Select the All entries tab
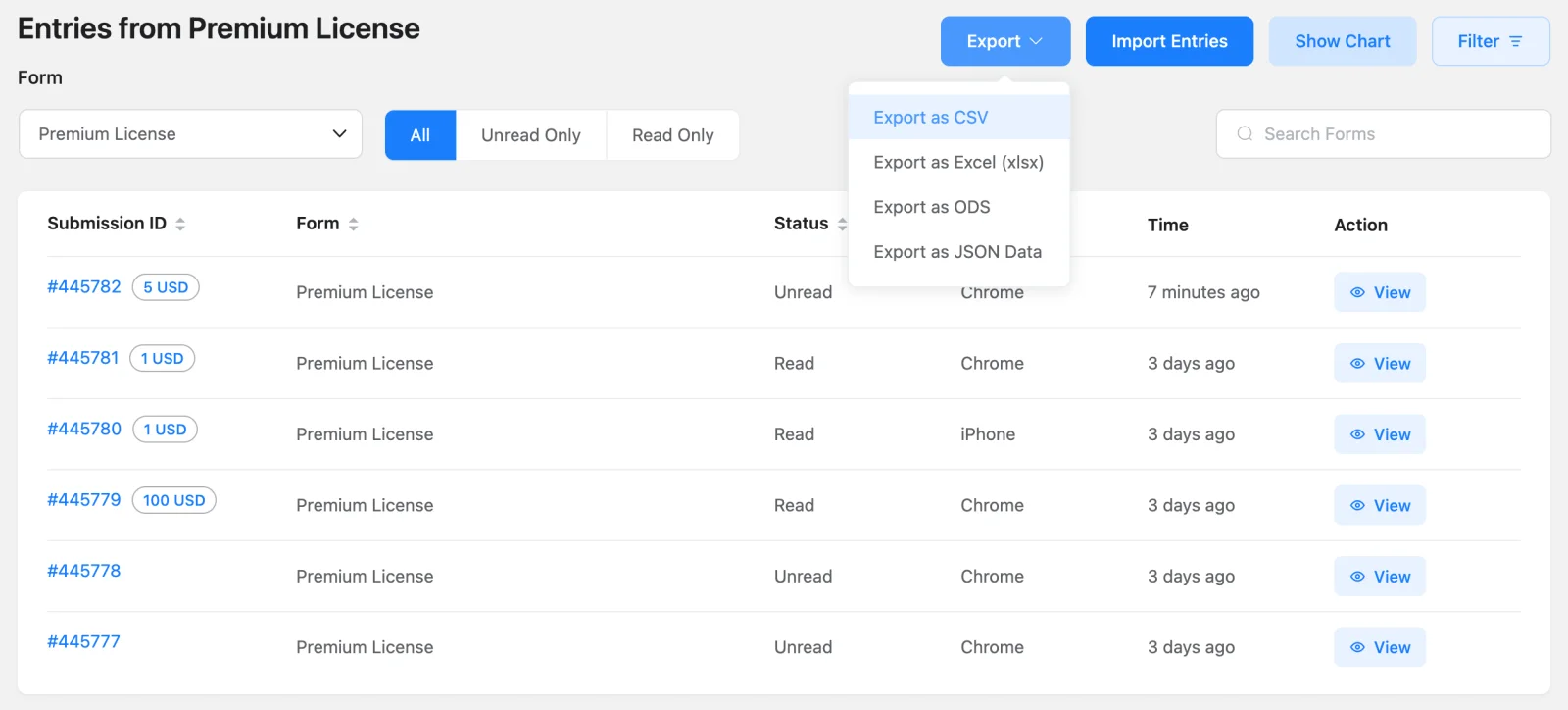Viewport: 1568px width, 710px height. tap(420, 135)
